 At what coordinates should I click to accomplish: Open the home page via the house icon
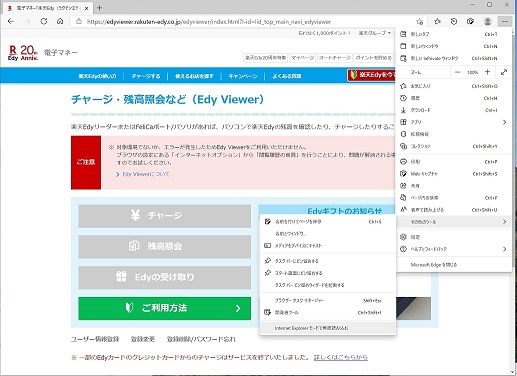click(60, 21)
